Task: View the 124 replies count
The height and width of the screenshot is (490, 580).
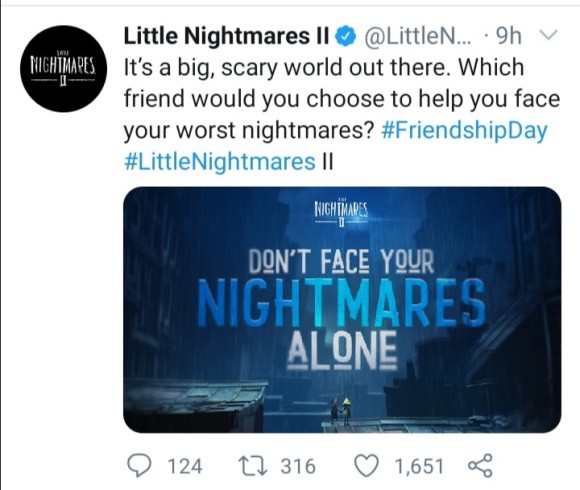Action: [185, 466]
